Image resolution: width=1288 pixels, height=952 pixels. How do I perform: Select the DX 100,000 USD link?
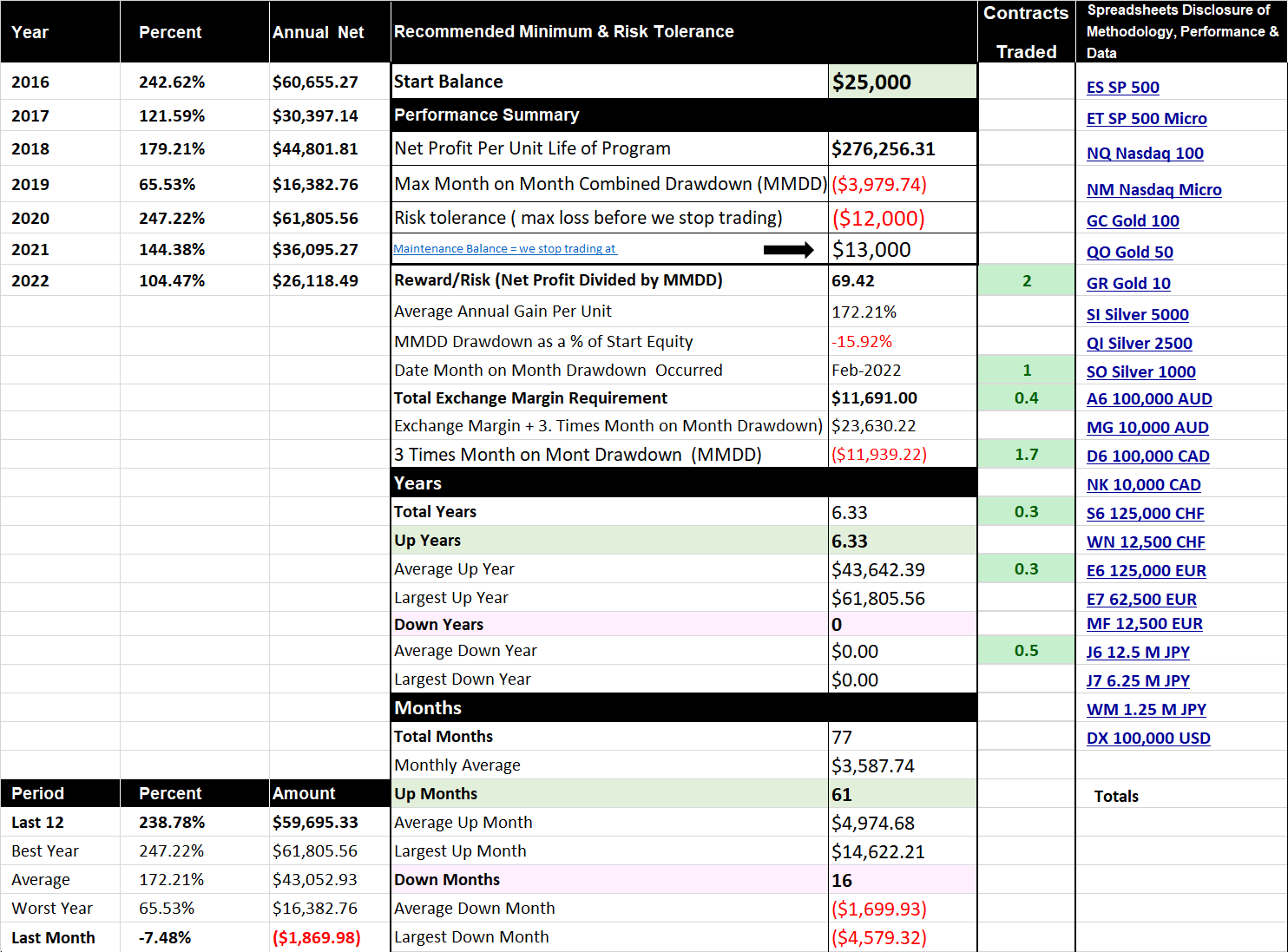[1148, 739]
